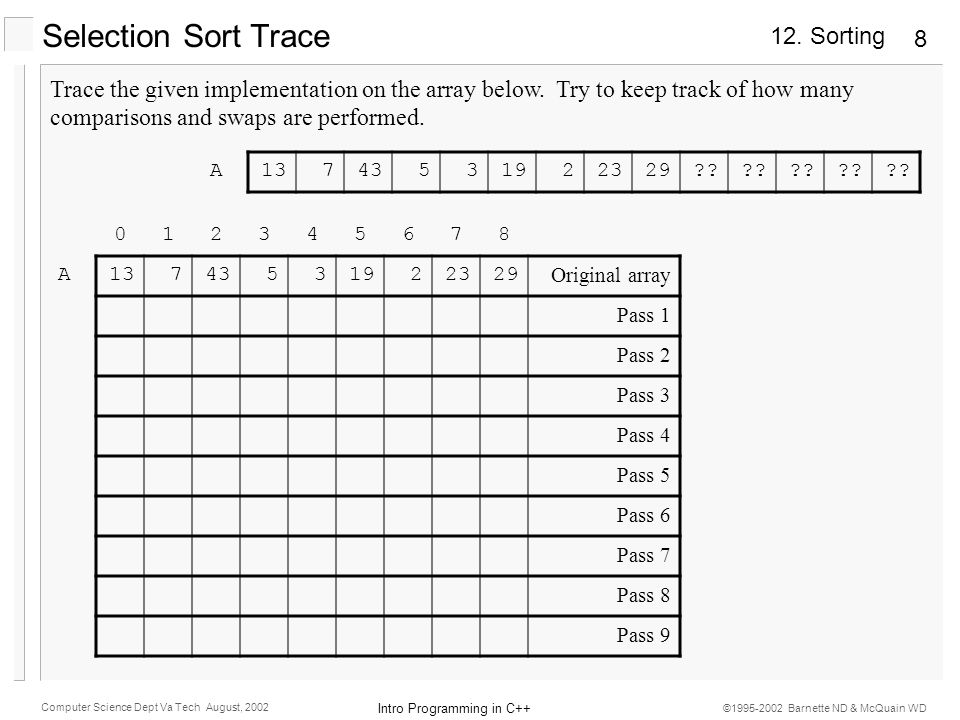This screenshot has height=720, width=960.
Task: Click the index 8 column header
Action: [x=503, y=234]
